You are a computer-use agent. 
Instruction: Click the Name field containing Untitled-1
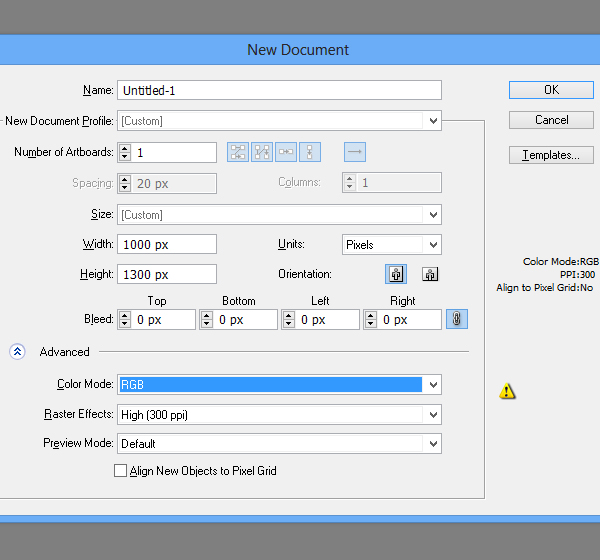pyautogui.click(x=279, y=90)
